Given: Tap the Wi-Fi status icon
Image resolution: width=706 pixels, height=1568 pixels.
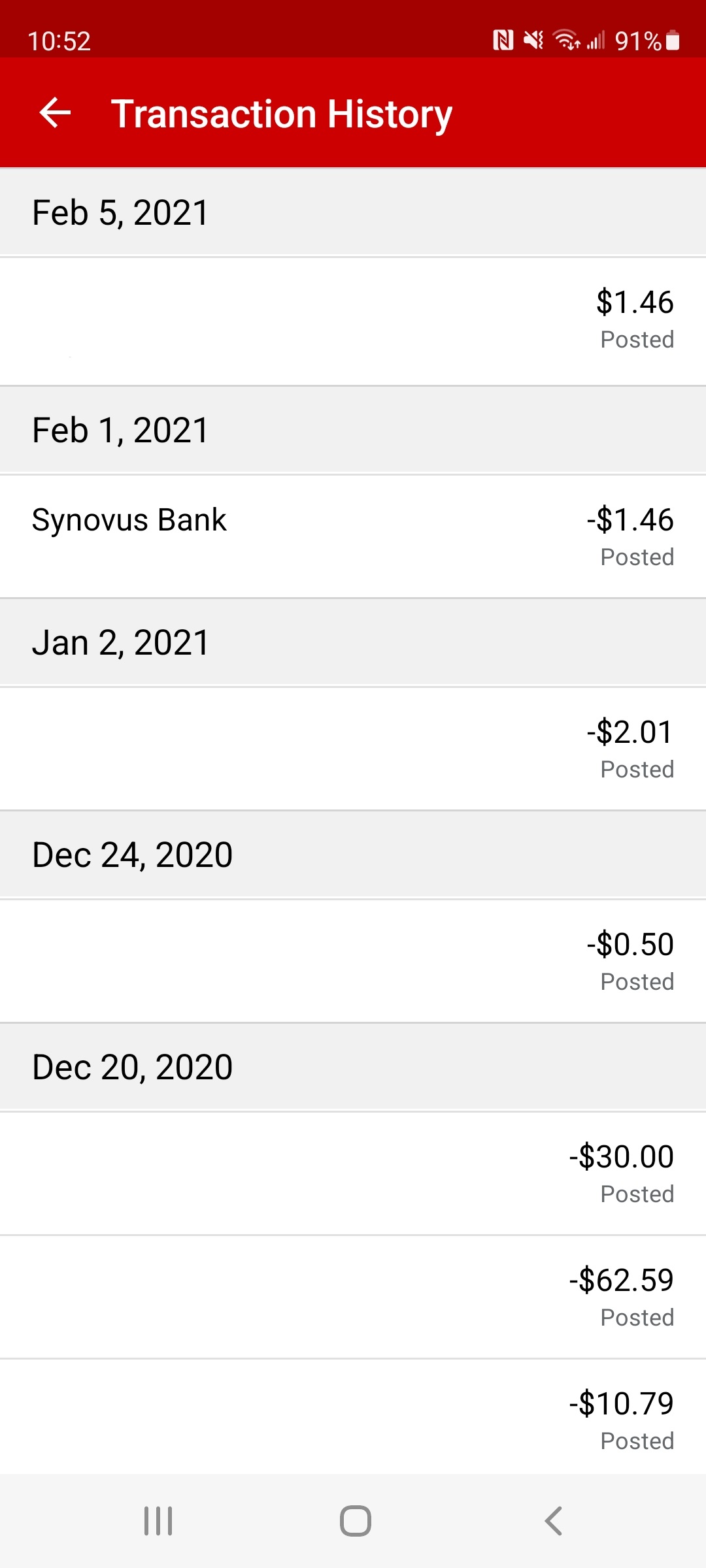Looking at the screenshot, I should (566, 41).
